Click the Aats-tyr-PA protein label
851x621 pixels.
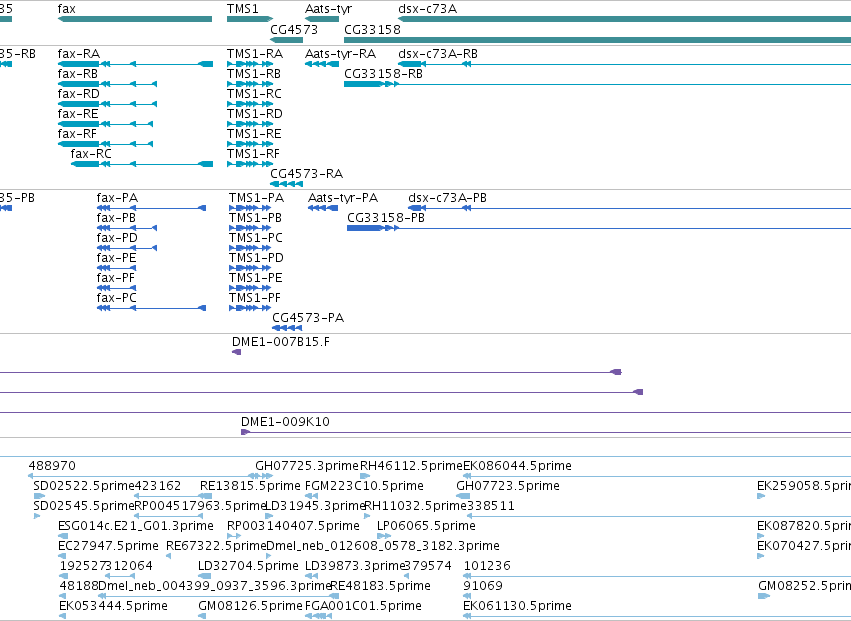[343, 198]
